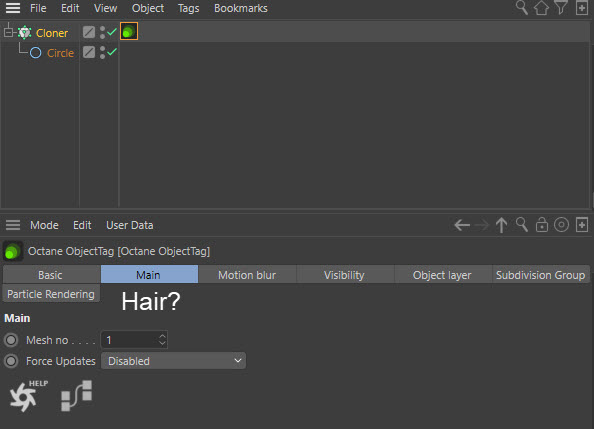
Task: Open the Mode menu
Action: [x=44, y=225]
